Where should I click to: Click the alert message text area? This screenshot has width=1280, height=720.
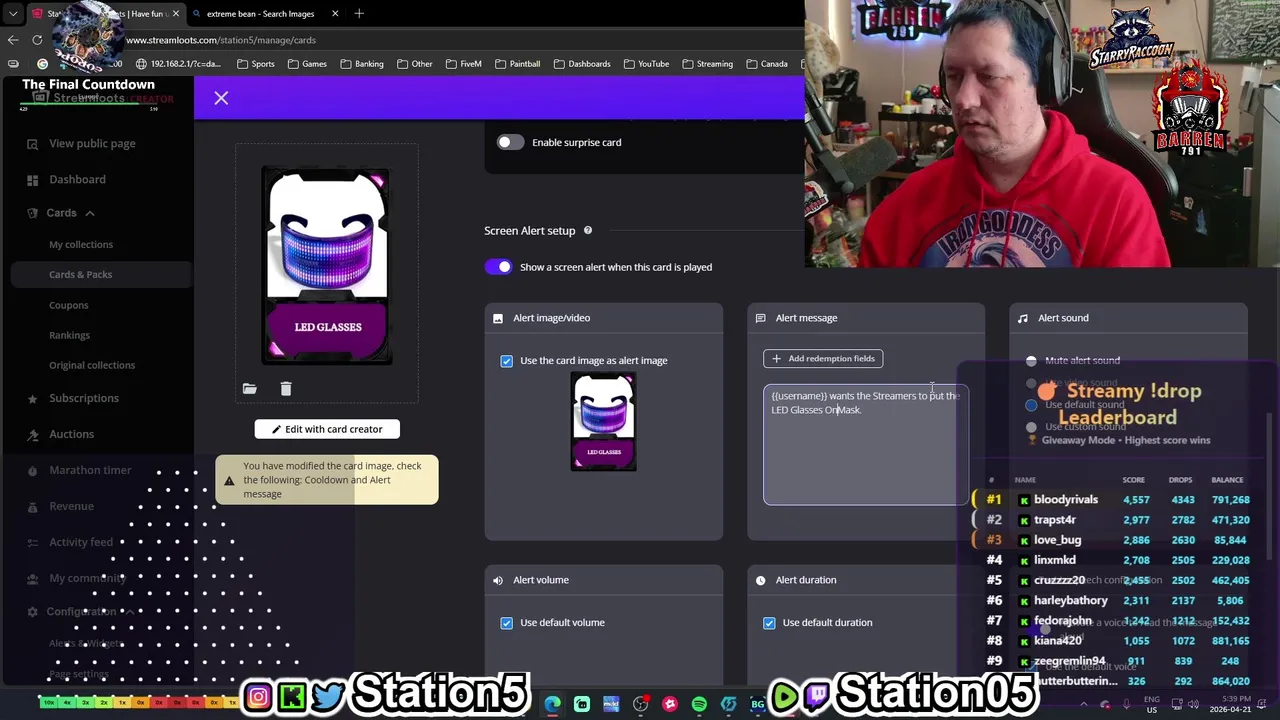tap(866, 445)
